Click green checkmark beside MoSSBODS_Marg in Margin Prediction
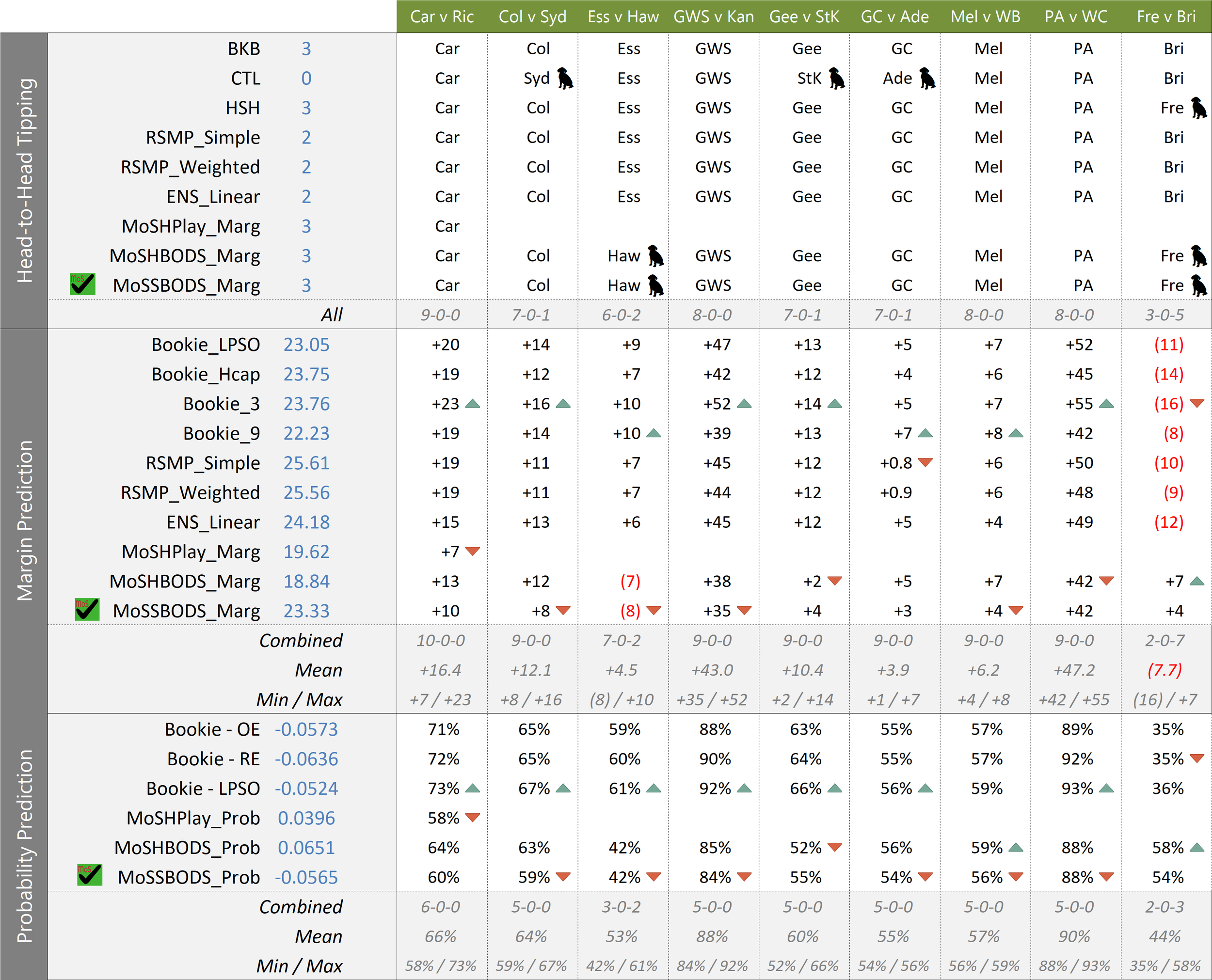1212x980 pixels. point(87,610)
